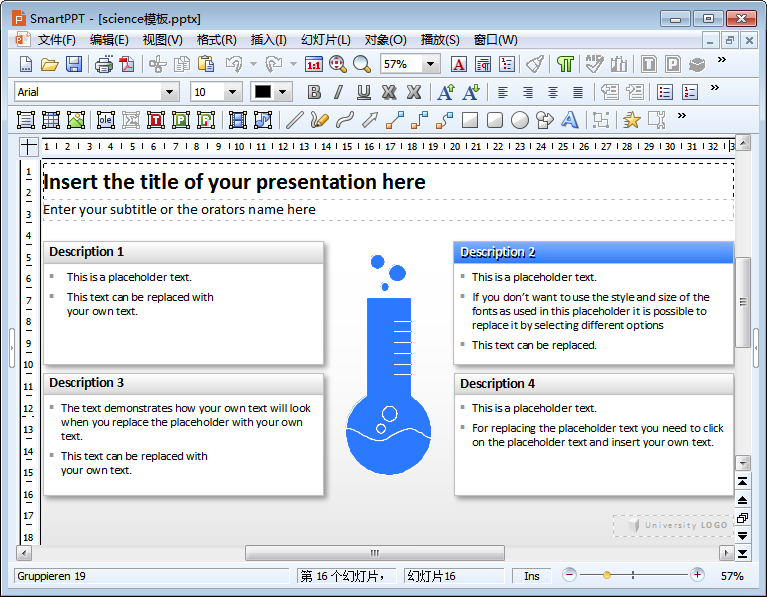Align text right
Screen dimensions: 767x597
528,92
